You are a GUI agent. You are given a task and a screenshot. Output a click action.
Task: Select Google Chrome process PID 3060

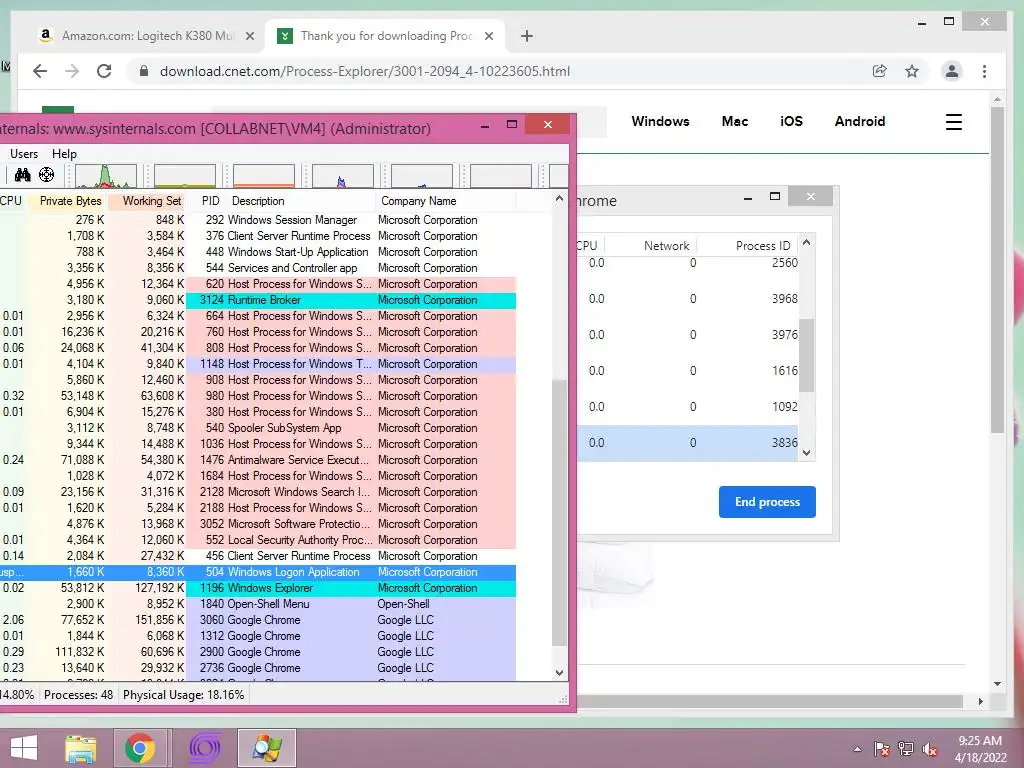click(258, 620)
